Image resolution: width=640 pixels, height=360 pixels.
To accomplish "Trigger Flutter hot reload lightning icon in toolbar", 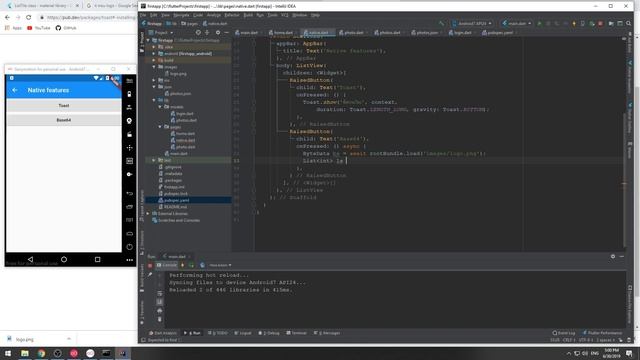I will point(574,23).
